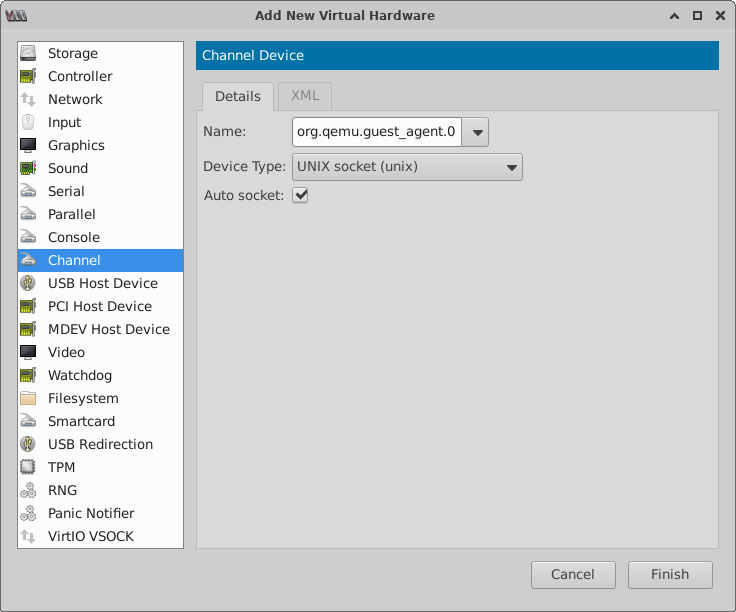Click the Controller card icon

point(29,76)
